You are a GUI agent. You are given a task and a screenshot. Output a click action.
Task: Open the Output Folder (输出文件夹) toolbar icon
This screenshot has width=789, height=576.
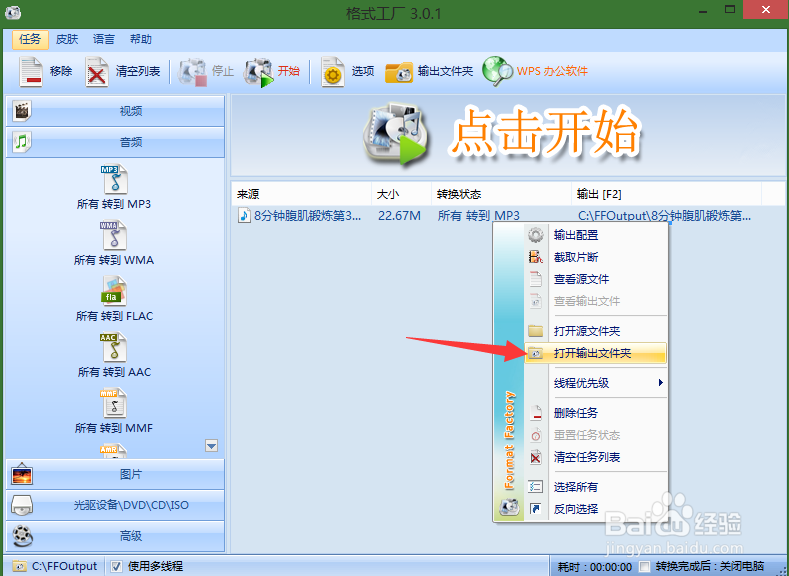coord(399,72)
